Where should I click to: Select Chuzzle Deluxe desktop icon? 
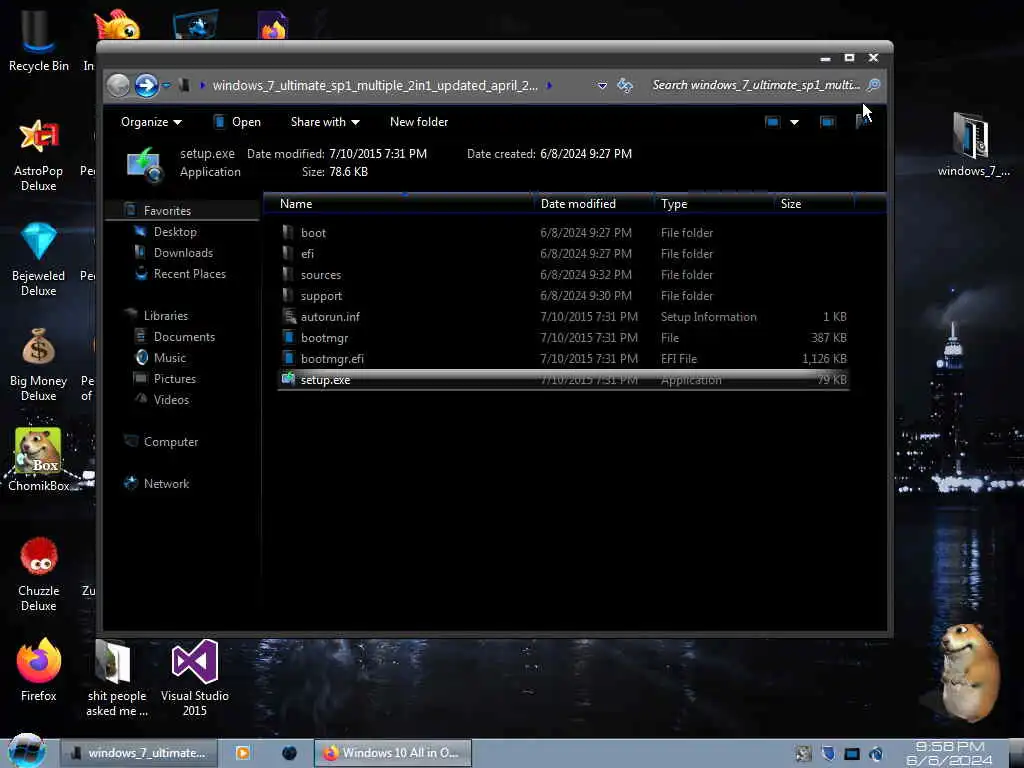38,574
